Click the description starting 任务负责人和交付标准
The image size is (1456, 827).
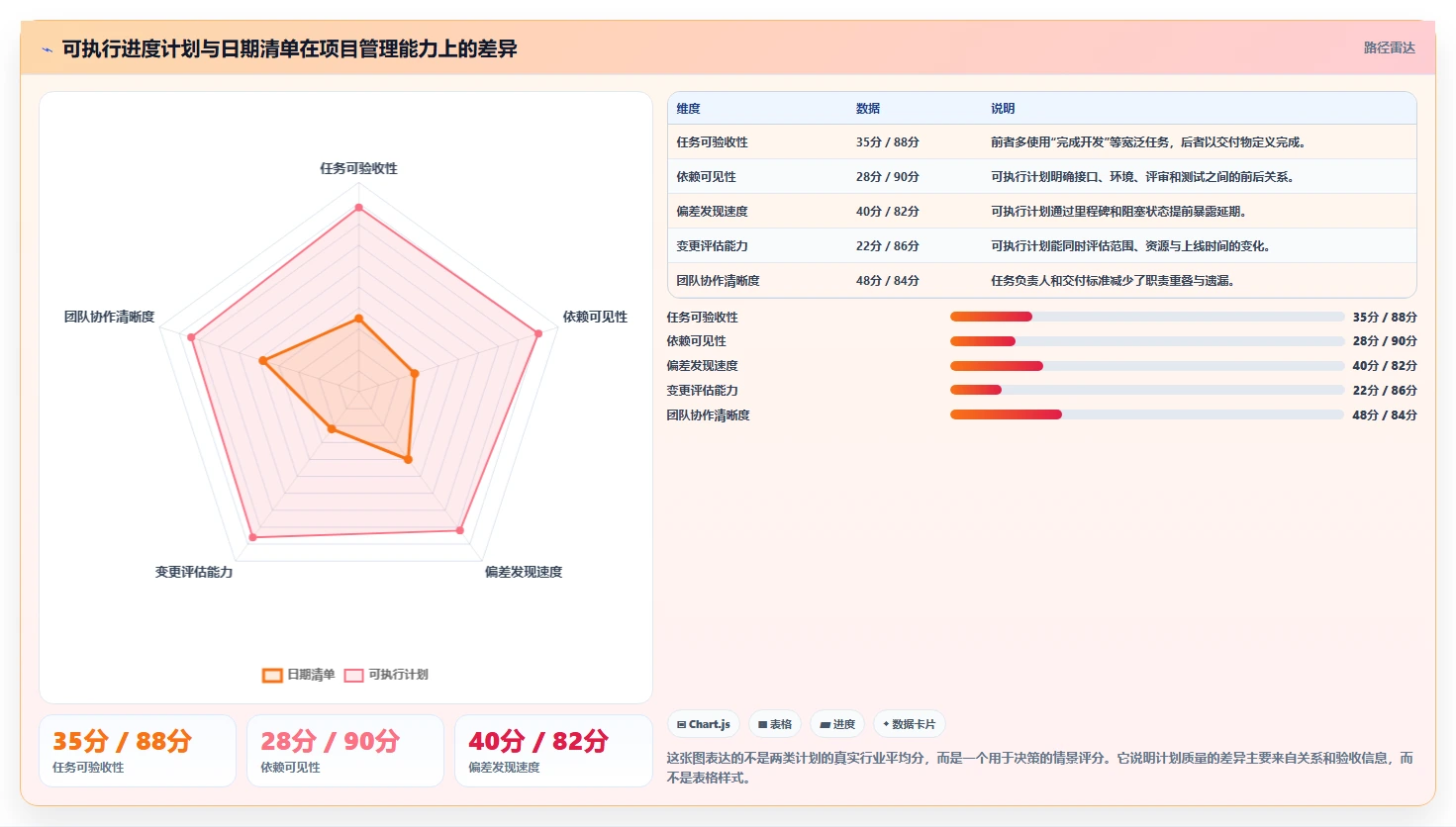1115,281
